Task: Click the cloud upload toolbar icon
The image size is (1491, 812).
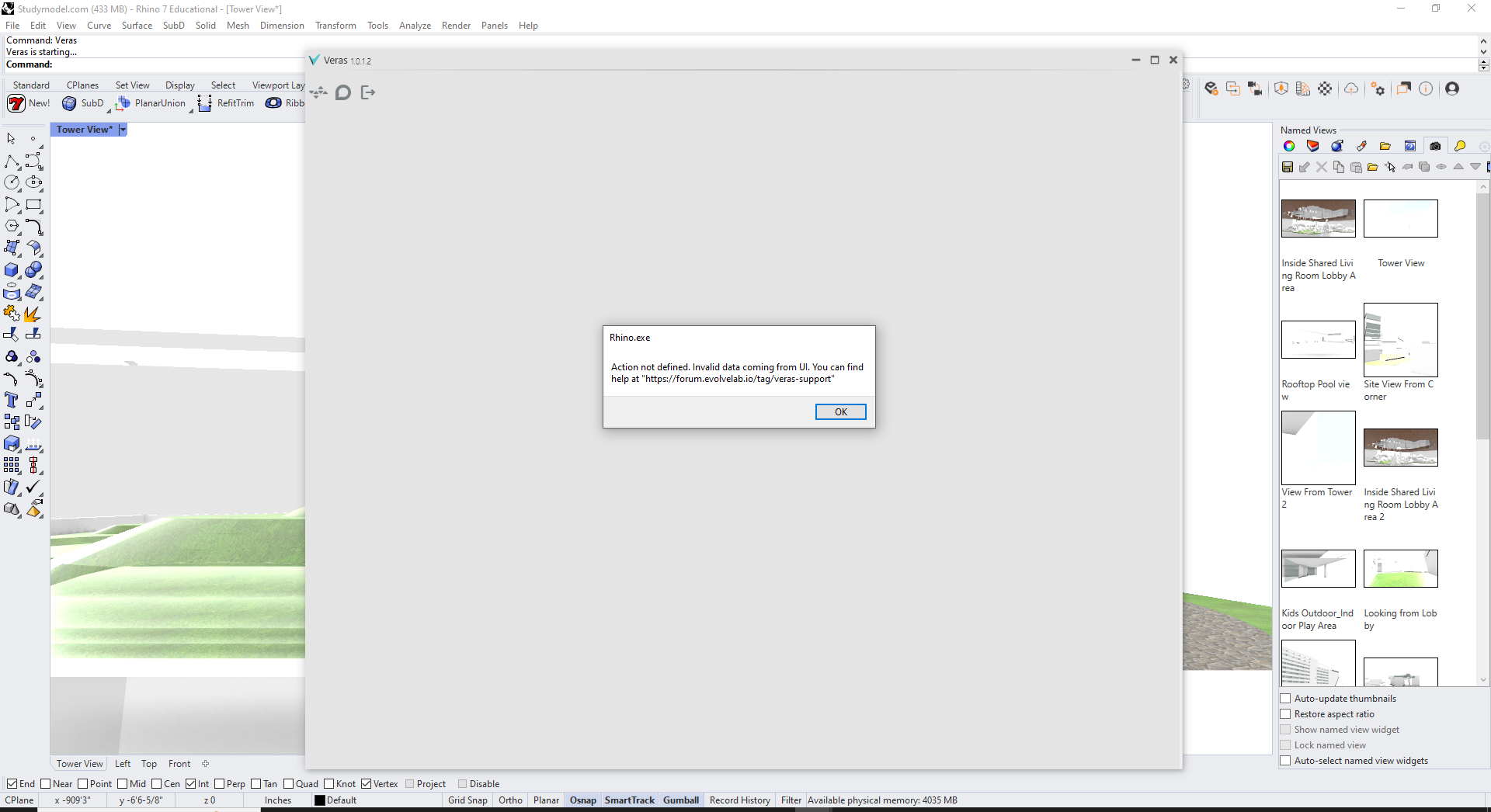Action: [1351, 88]
